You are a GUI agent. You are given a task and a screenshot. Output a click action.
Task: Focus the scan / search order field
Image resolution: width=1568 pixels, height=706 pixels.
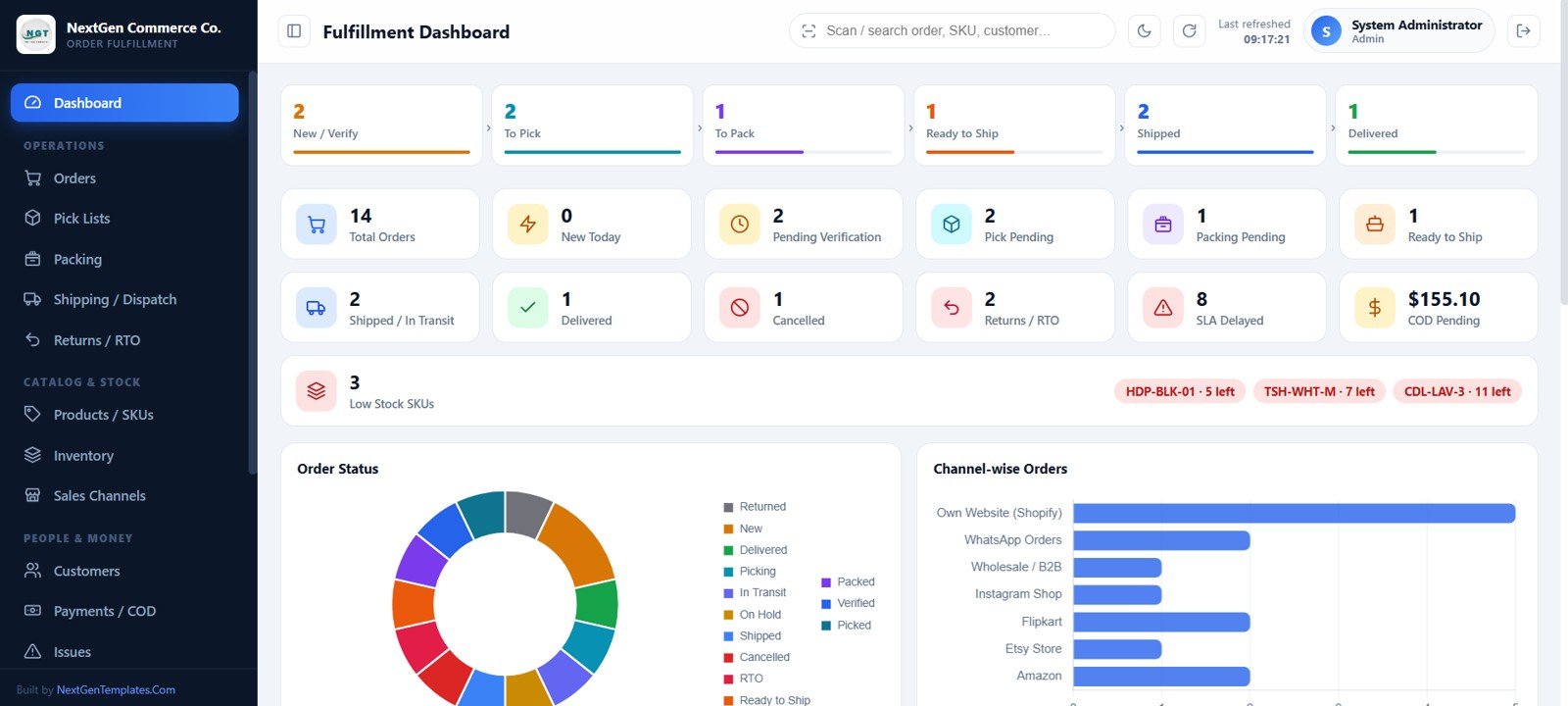(x=953, y=31)
